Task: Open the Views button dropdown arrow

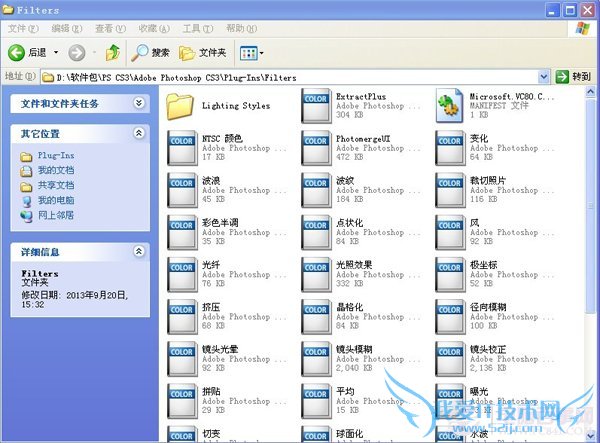Action: point(261,53)
